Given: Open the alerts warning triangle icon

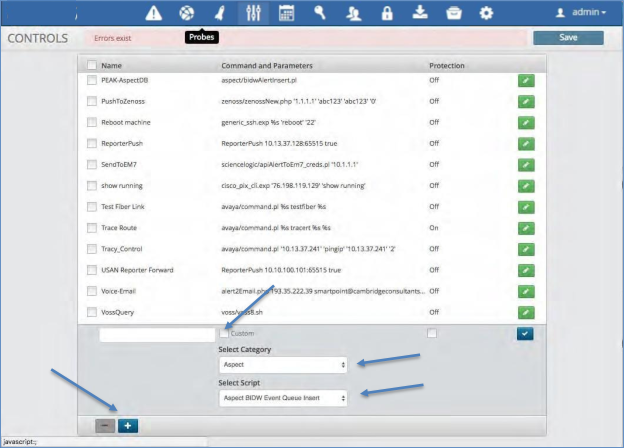Looking at the screenshot, I should pos(153,13).
